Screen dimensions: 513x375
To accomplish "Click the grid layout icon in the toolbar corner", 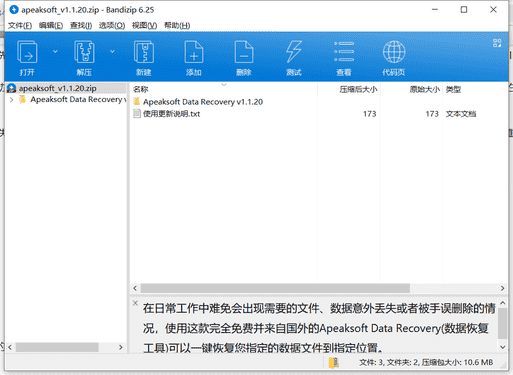I will coord(497,43).
